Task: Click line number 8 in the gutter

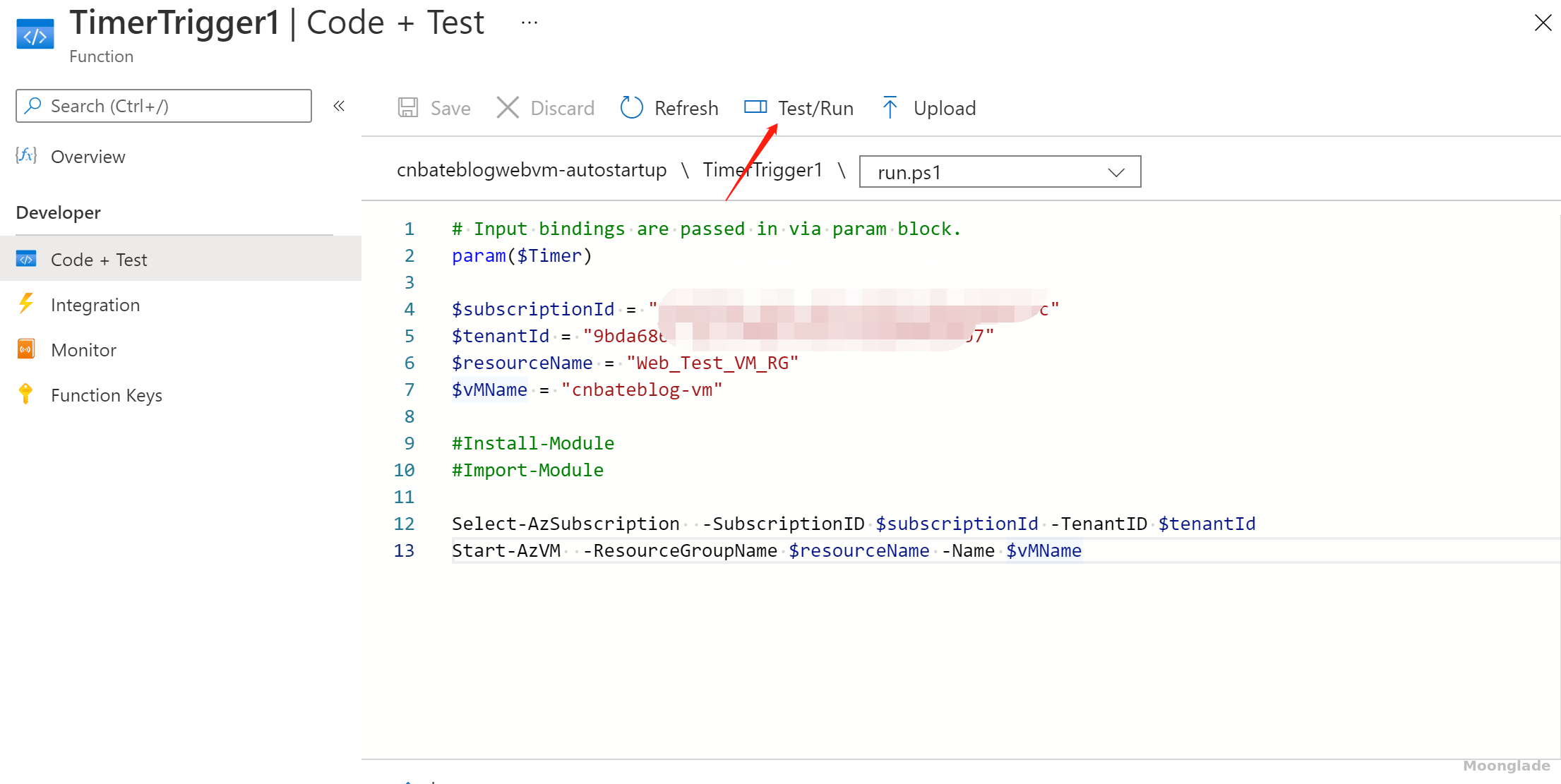Action: point(409,416)
